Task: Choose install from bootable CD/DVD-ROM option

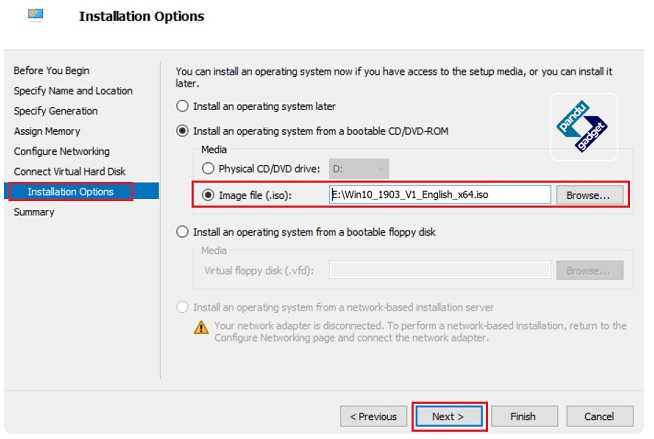Action: [182, 131]
